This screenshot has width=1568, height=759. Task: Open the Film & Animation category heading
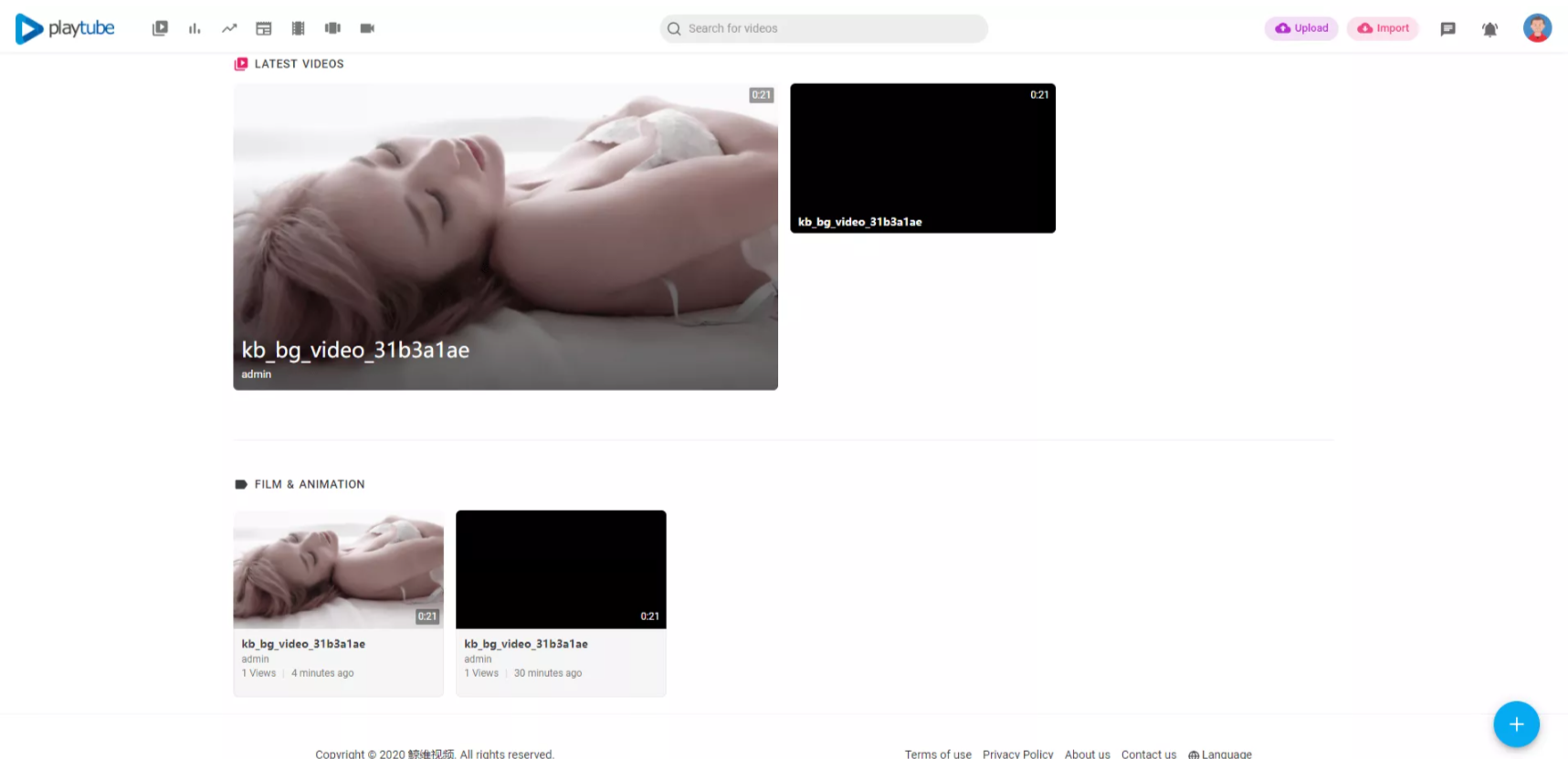309,484
